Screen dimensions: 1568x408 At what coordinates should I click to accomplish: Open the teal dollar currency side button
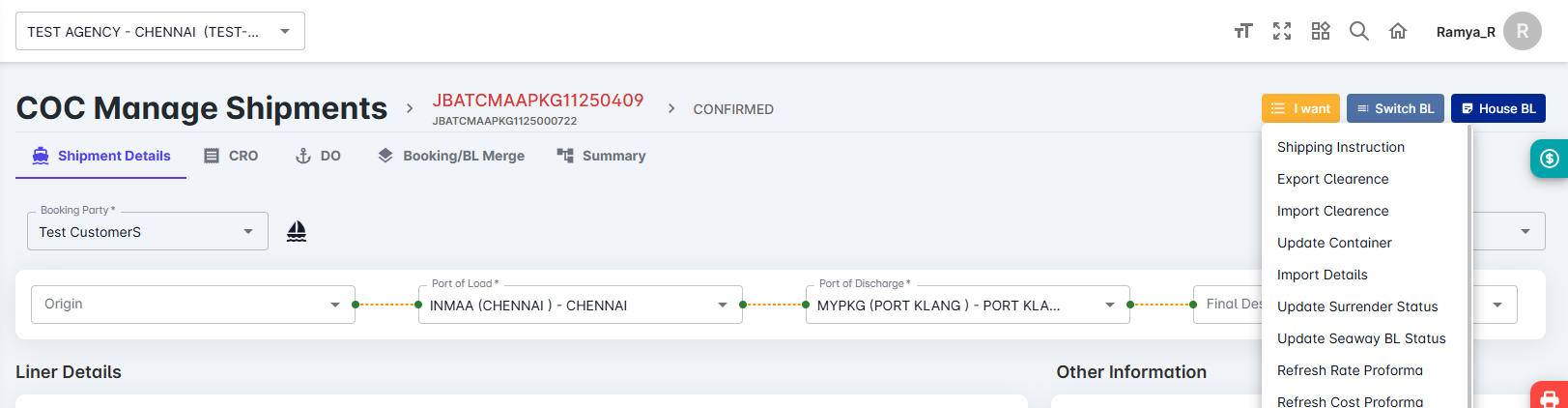coord(1549,159)
